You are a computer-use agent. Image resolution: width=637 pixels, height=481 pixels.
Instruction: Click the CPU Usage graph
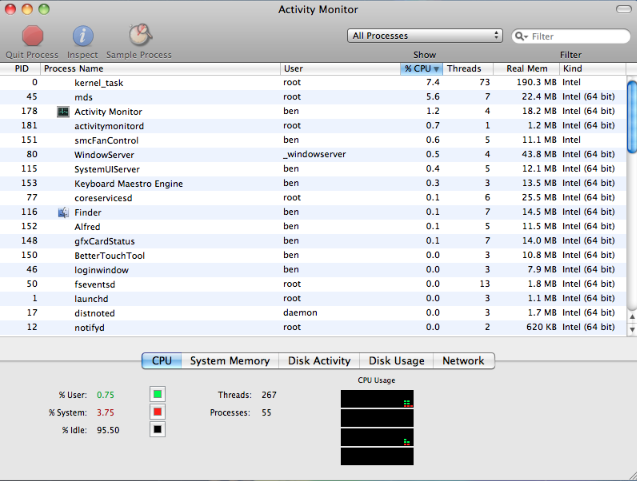pos(377,427)
